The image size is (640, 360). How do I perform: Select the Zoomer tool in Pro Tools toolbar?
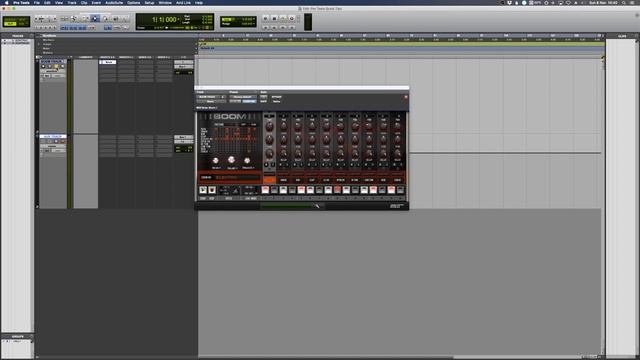pyautogui.click(x=64, y=19)
